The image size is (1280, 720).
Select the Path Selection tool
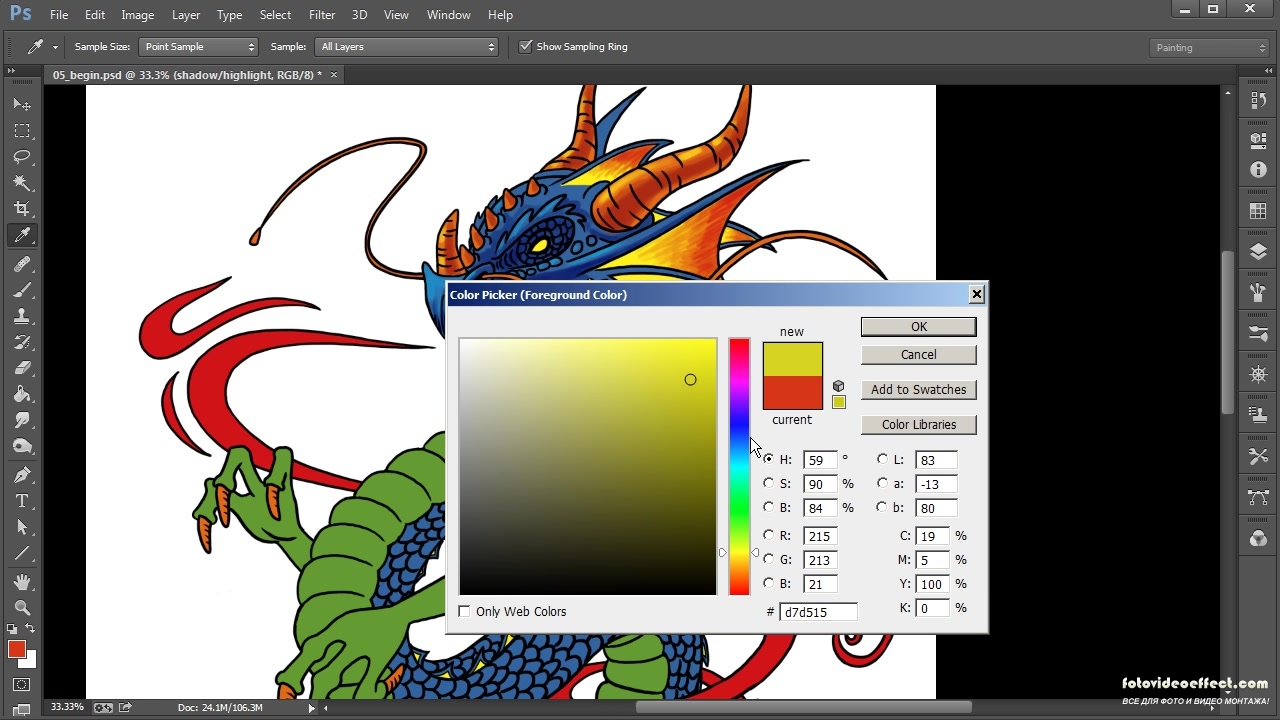(22, 527)
